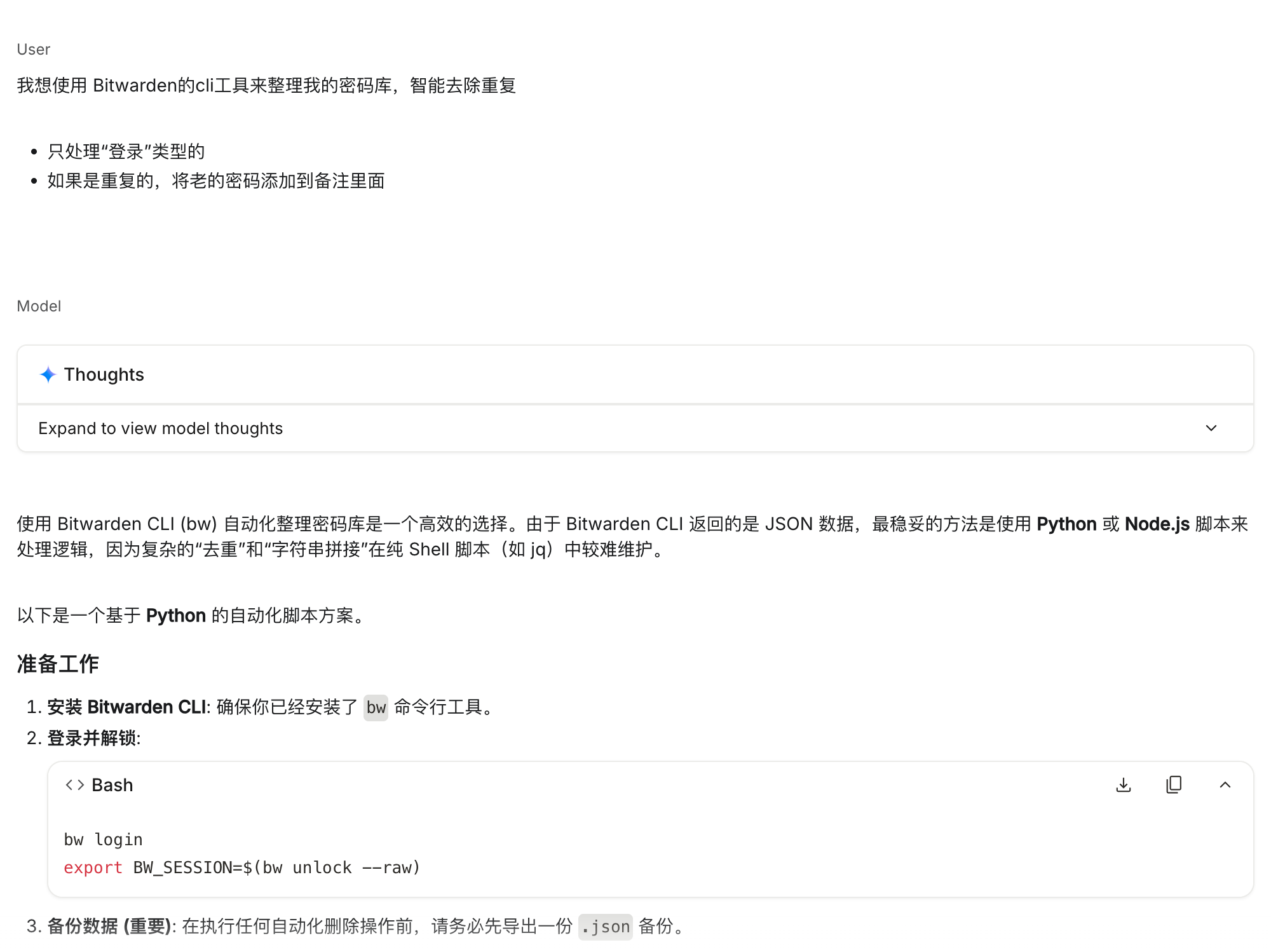Image resolution: width=1271 pixels, height=952 pixels.
Task: Click the 'Model' role label
Action: [x=39, y=306]
